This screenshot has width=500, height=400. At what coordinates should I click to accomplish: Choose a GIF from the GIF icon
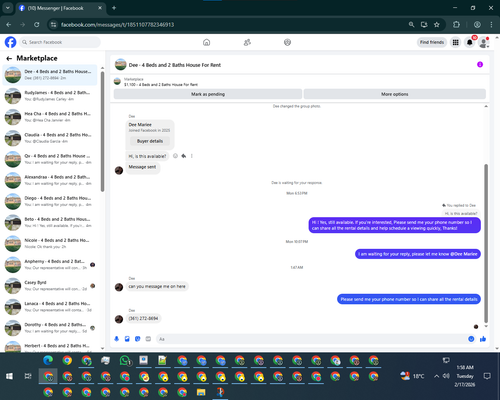148,339
